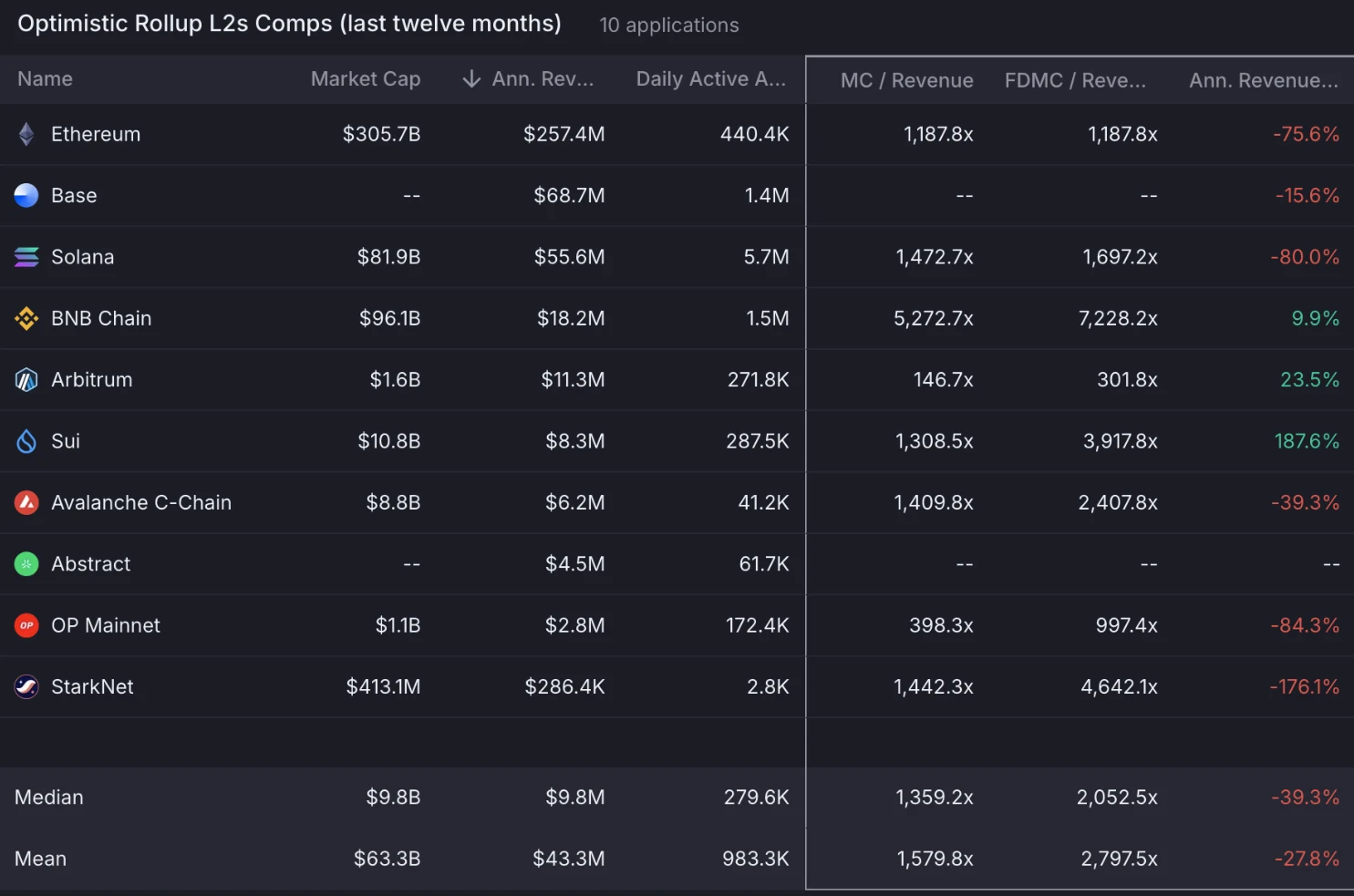Click the Ann. Revenue growth column header

point(1262,80)
